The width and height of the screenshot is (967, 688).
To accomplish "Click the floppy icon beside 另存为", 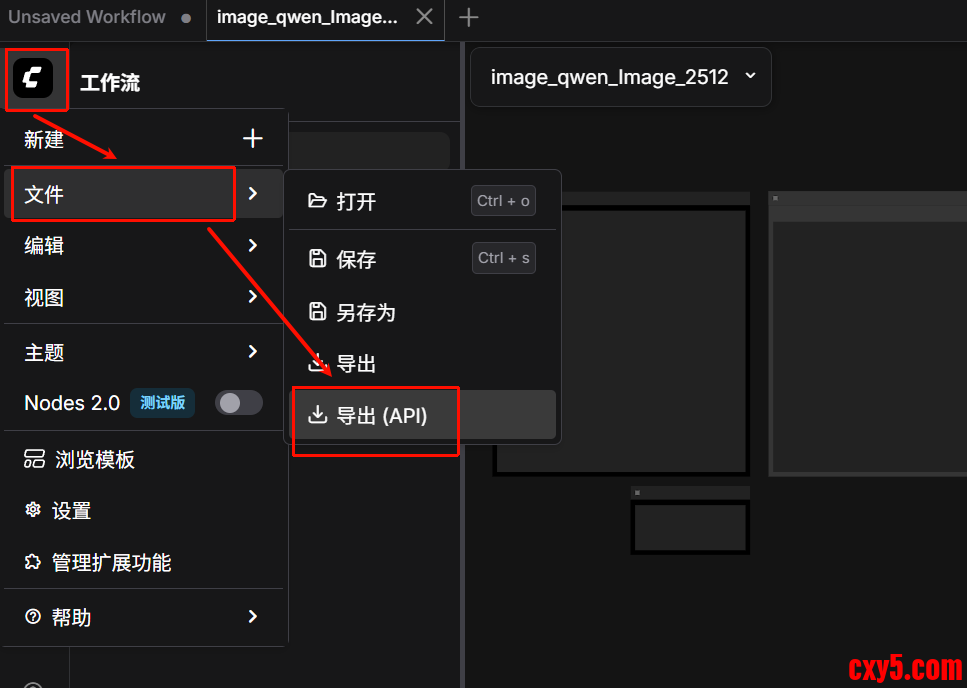I will [x=317, y=311].
